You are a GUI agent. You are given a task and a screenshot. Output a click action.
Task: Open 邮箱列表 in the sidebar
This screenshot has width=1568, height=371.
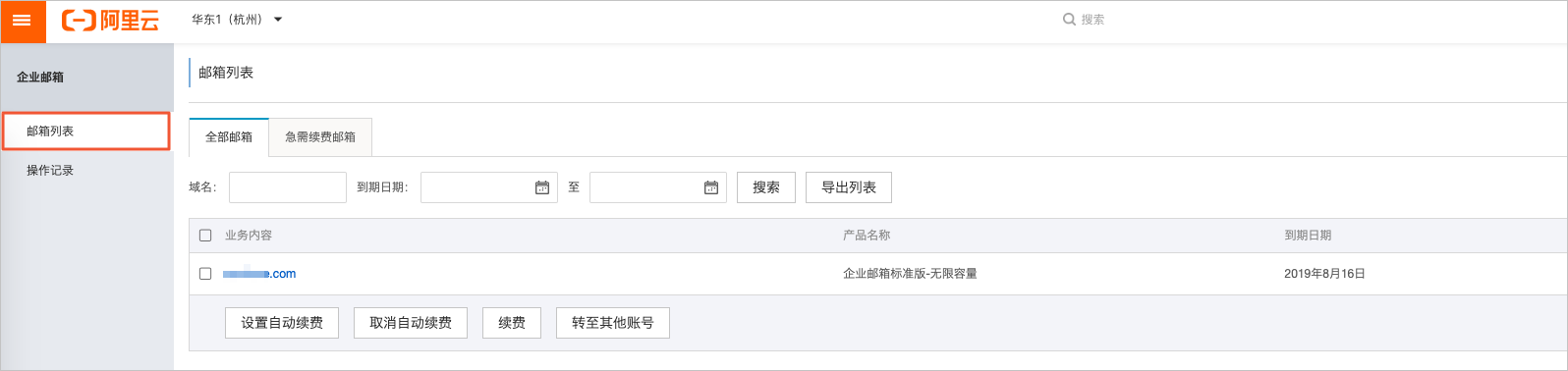click(x=85, y=132)
